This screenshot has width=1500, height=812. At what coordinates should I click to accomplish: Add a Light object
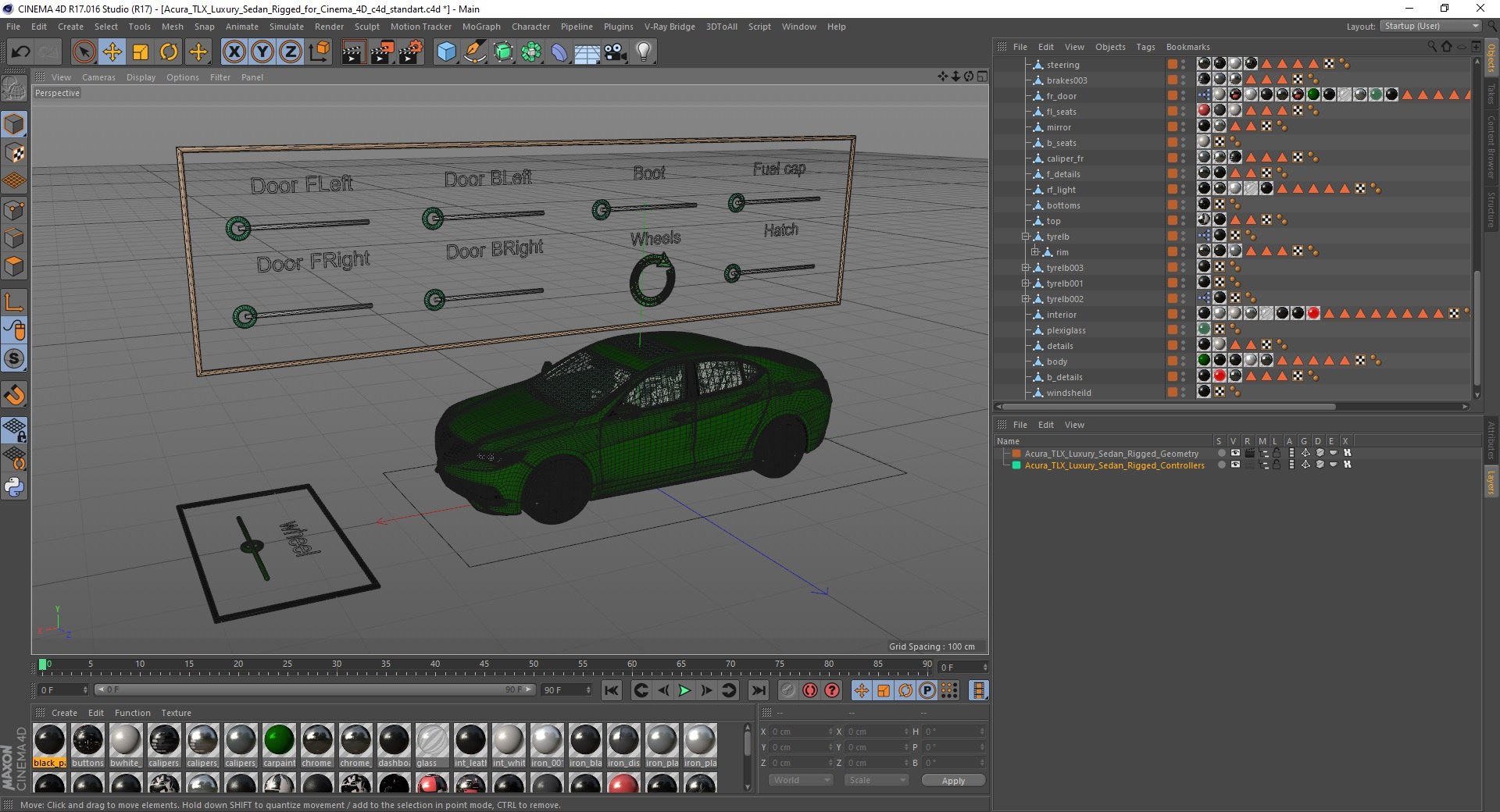pyautogui.click(x=644, y=52)
